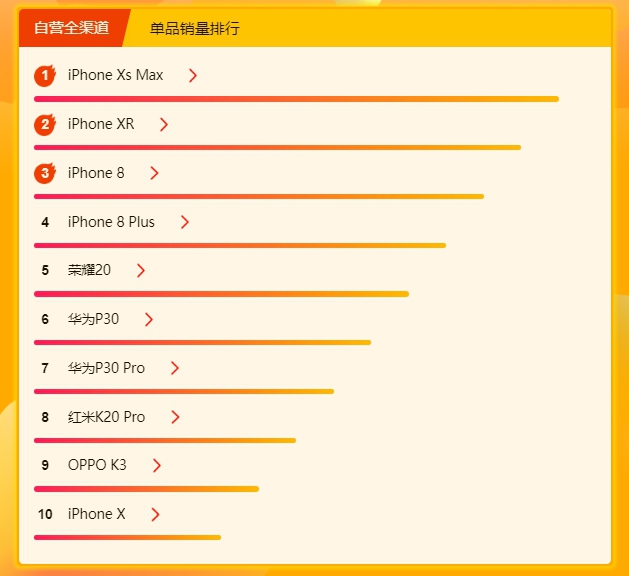
Task: Click the flame badge for rank 3
Action: (45, 173)
